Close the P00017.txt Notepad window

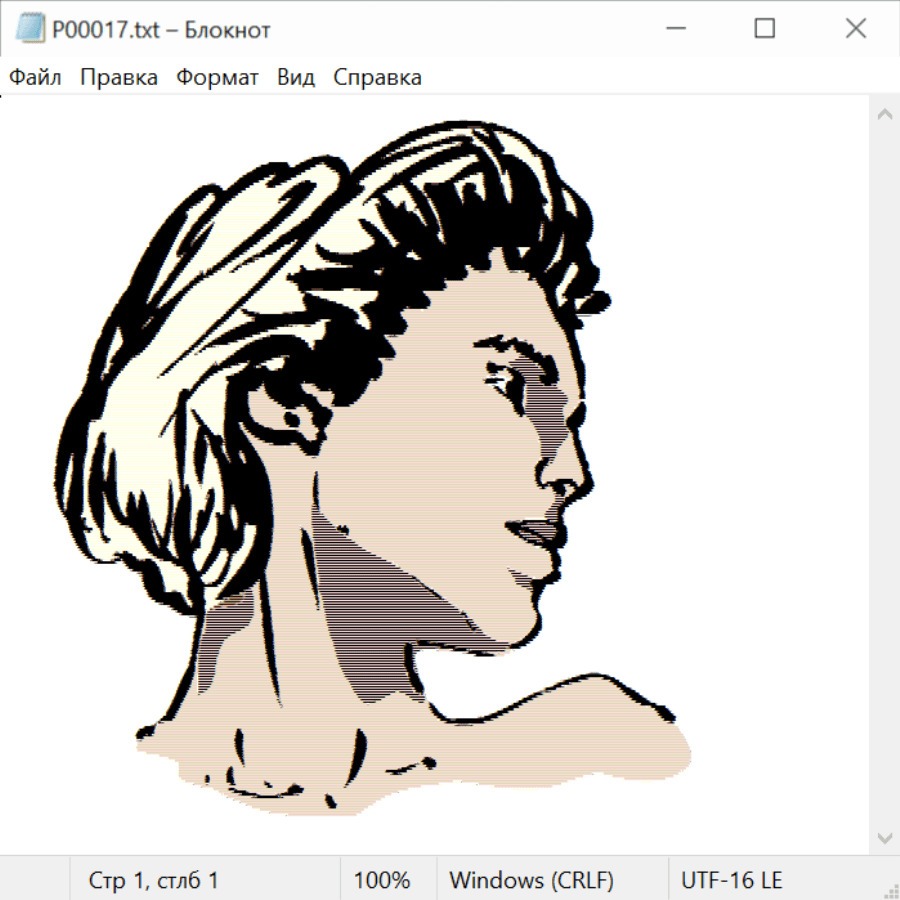tap(855, 29)
